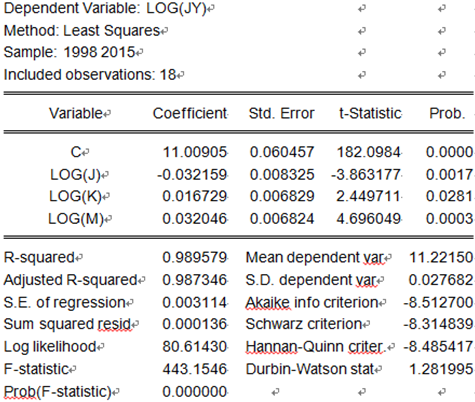The width and height of the screenshot is (475, 402).
Task: Select the constant C coefficient 11.00905
Action: click(x=195, y=152)
